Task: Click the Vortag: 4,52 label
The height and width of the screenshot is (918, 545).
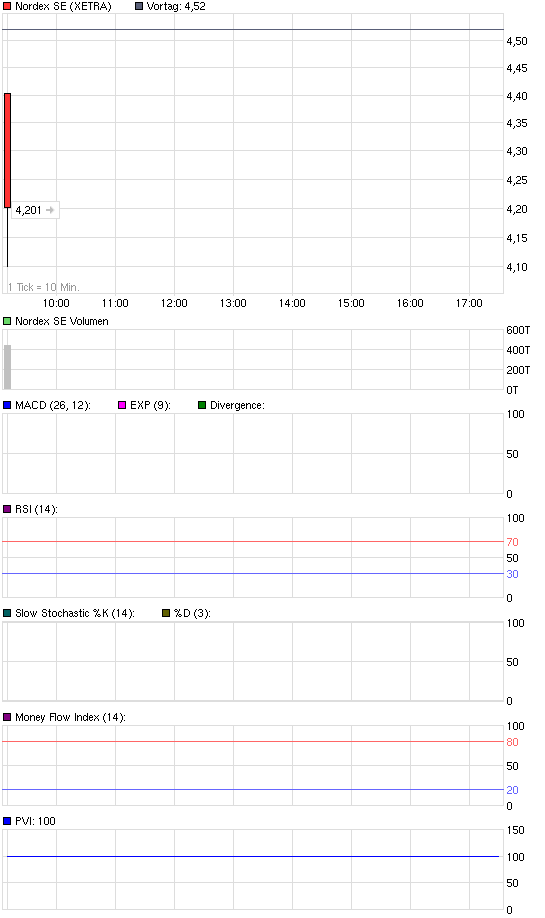Action: pyautogui.click(x=176, y=6)
